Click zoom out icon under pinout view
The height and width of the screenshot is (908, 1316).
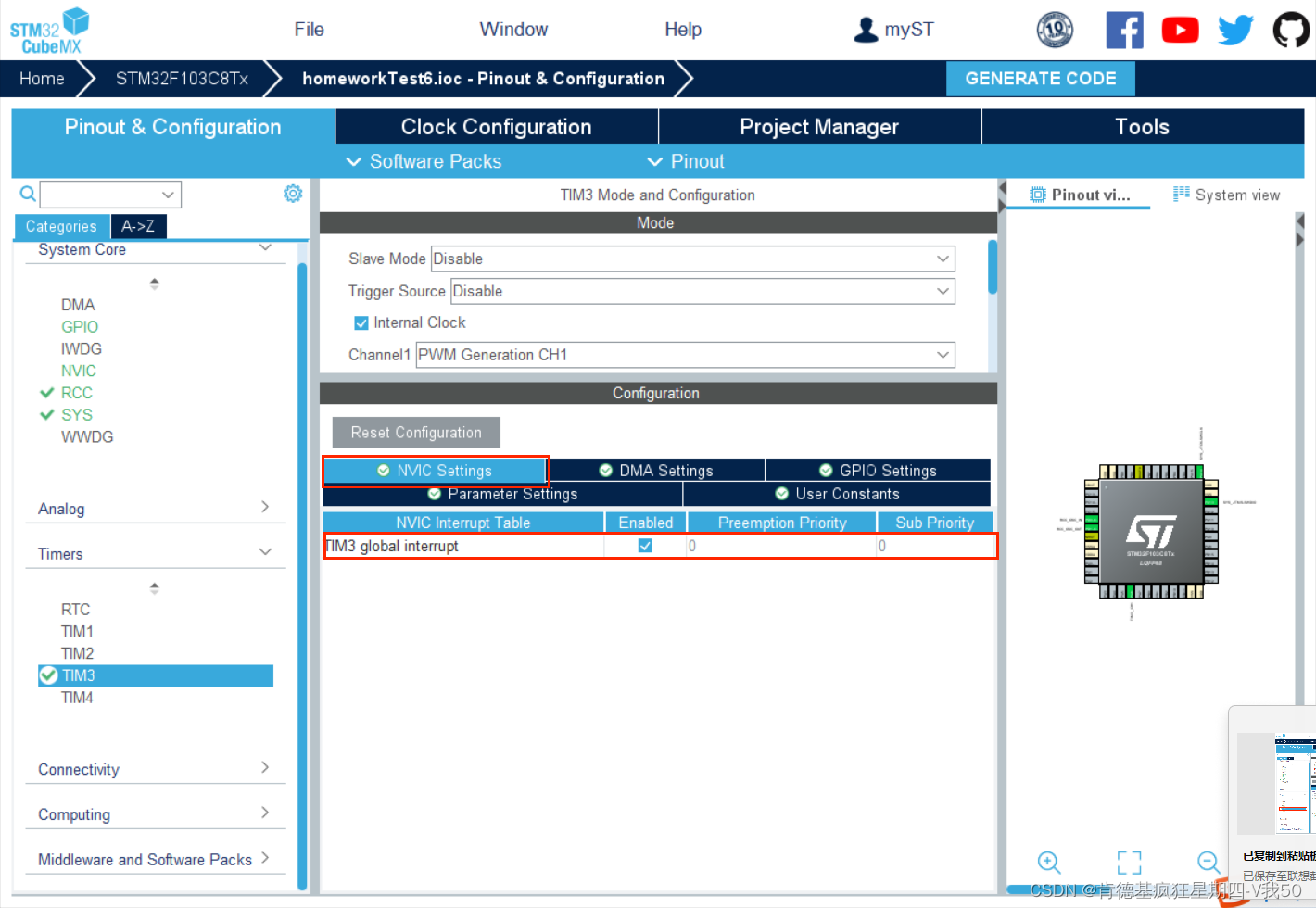tap(1208, 862)
